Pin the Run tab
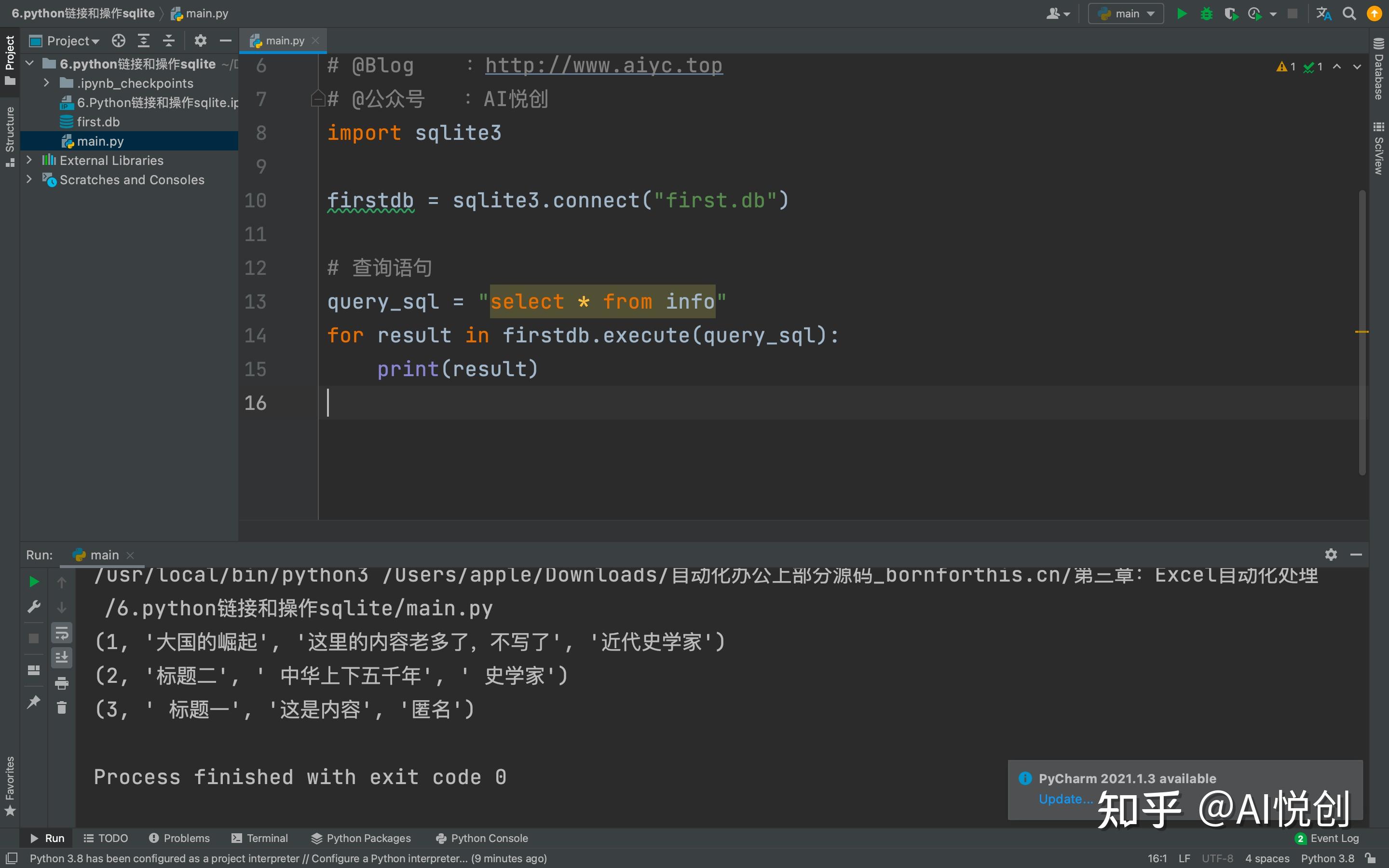The height and width of the screenshot is (868, 1389). click(x=34, y=701)
